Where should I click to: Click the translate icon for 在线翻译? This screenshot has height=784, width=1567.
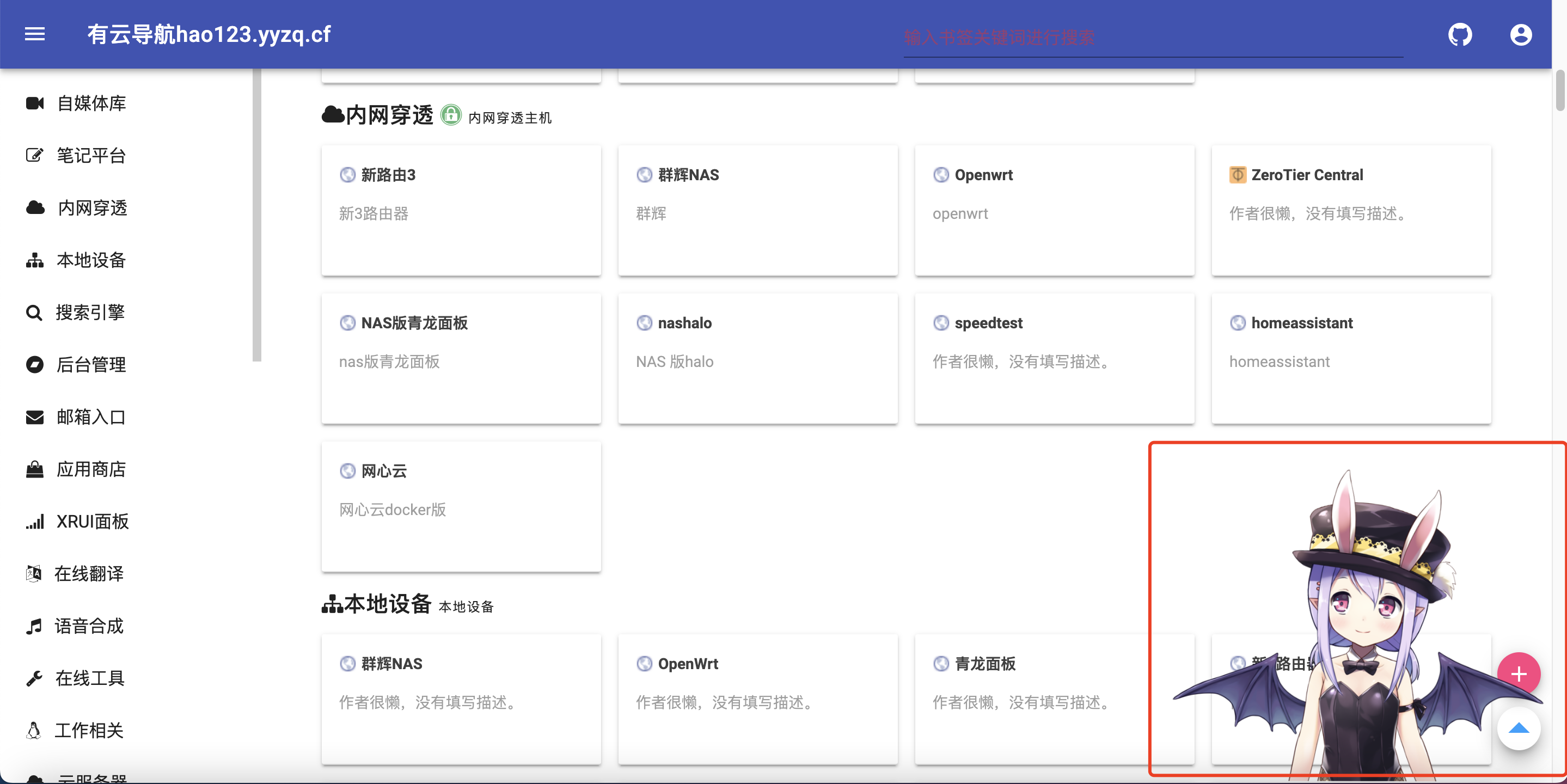(x=34, y=573)
